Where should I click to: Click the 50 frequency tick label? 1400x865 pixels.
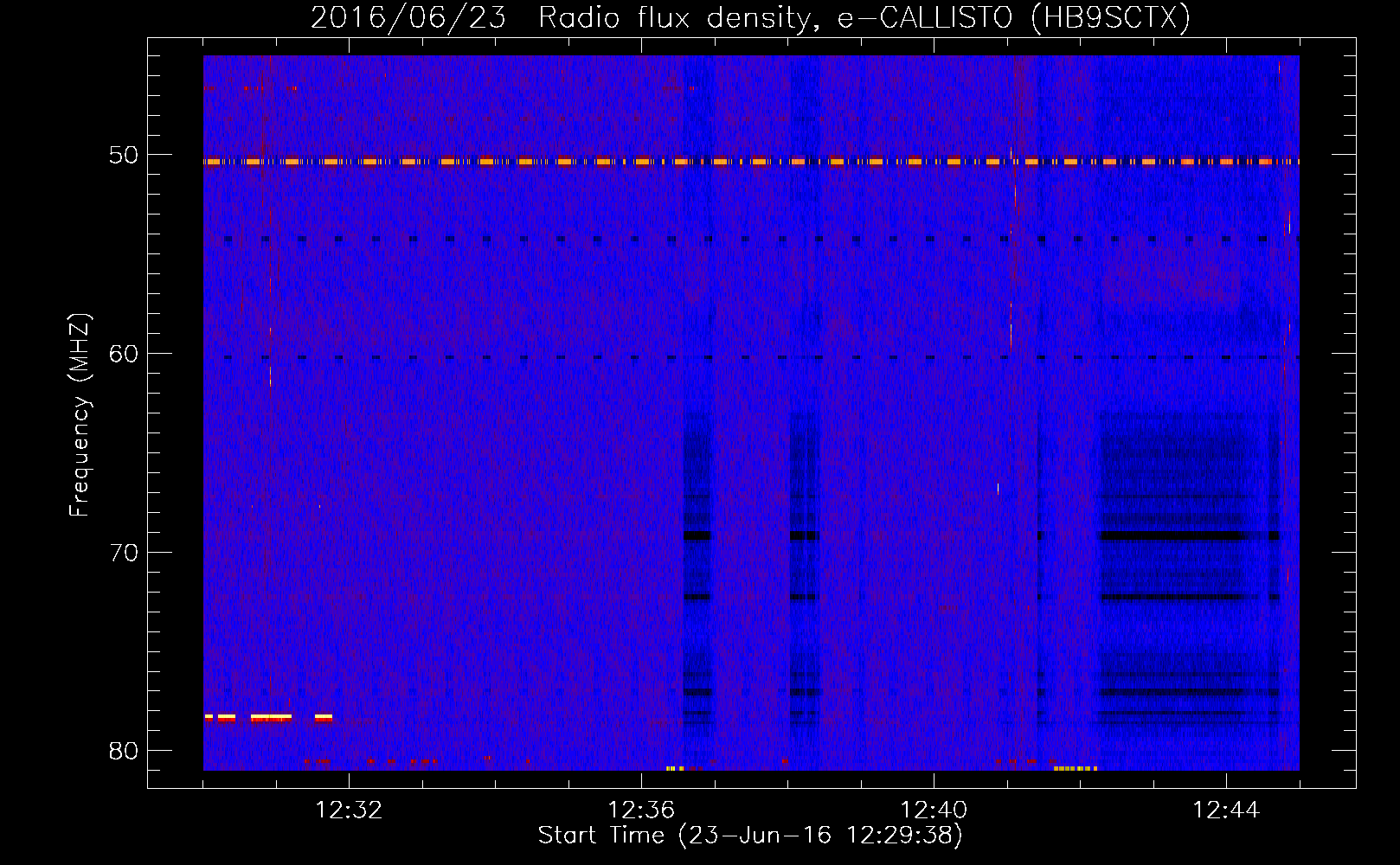point(124,156)
